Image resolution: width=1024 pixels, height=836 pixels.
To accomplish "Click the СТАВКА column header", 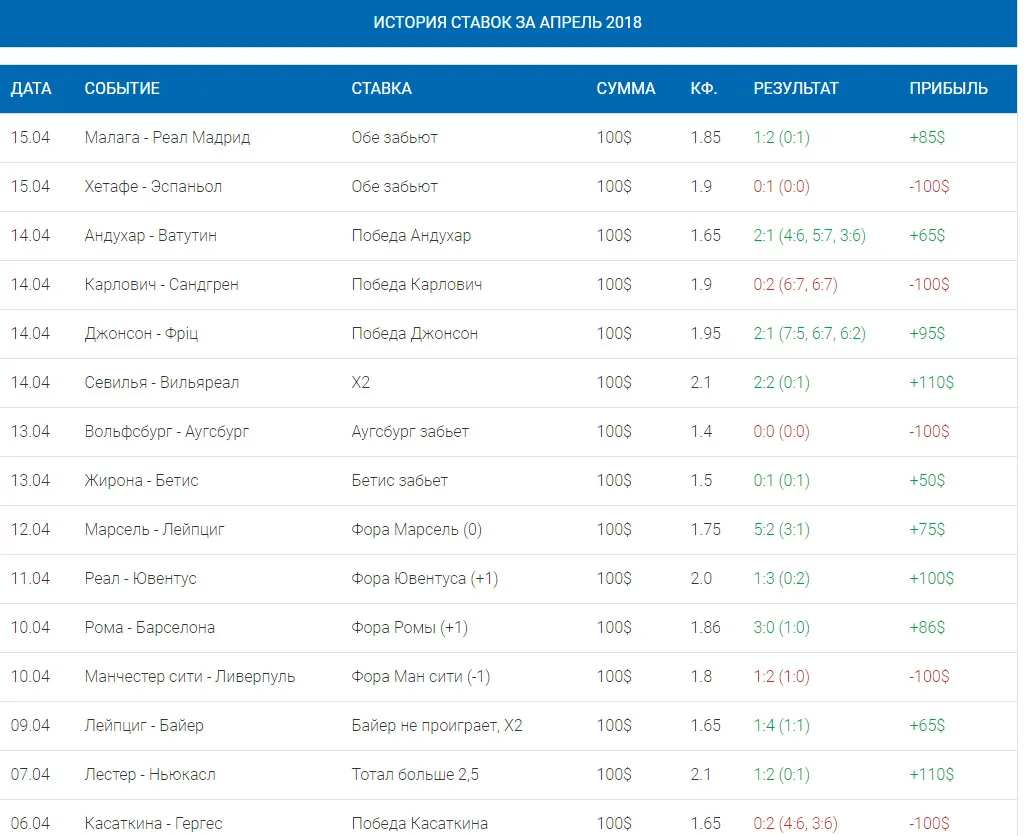I will [381, 88].
